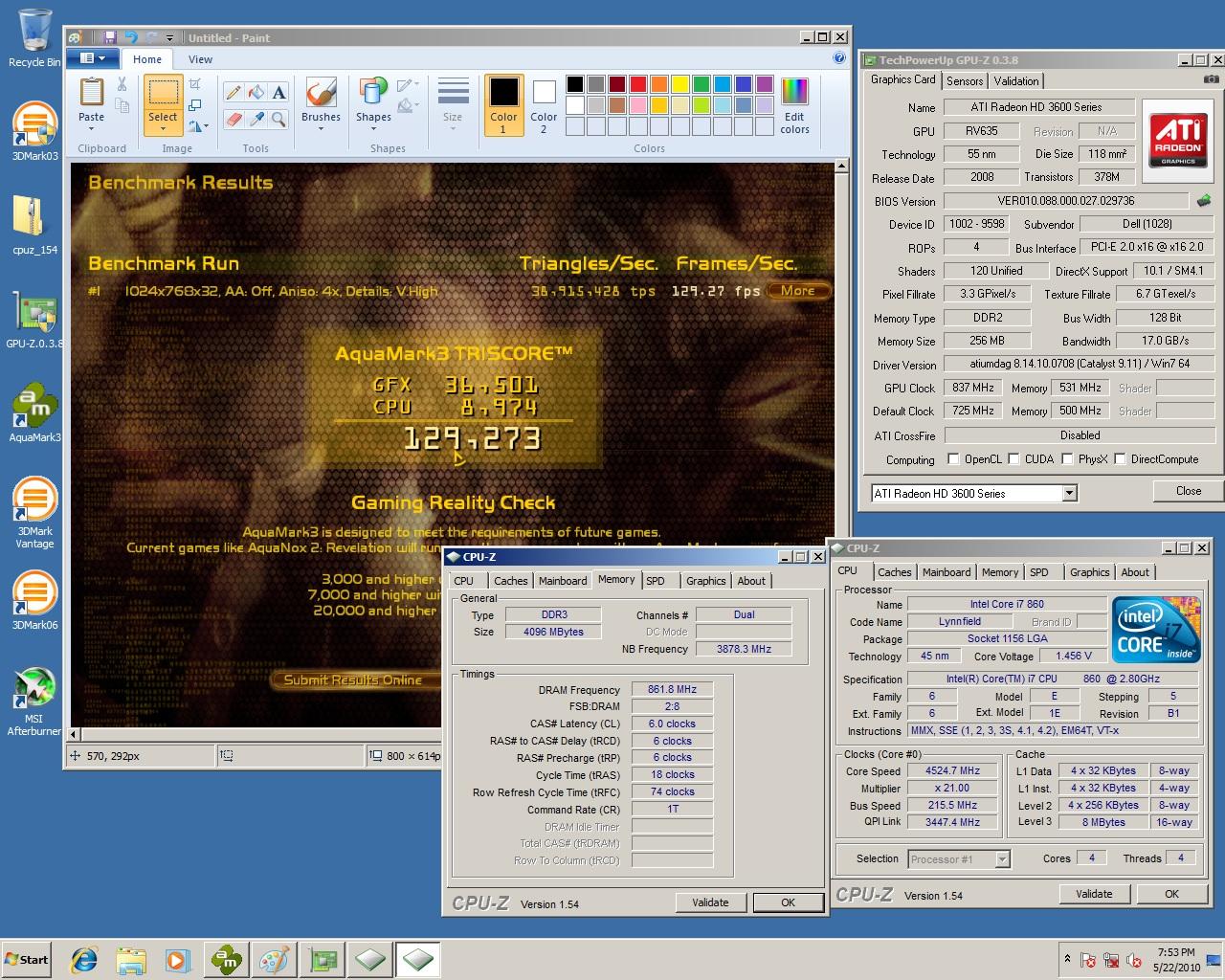Show hidden tray icons arrow
The image size is (1225, 980).
[1067, 958]
